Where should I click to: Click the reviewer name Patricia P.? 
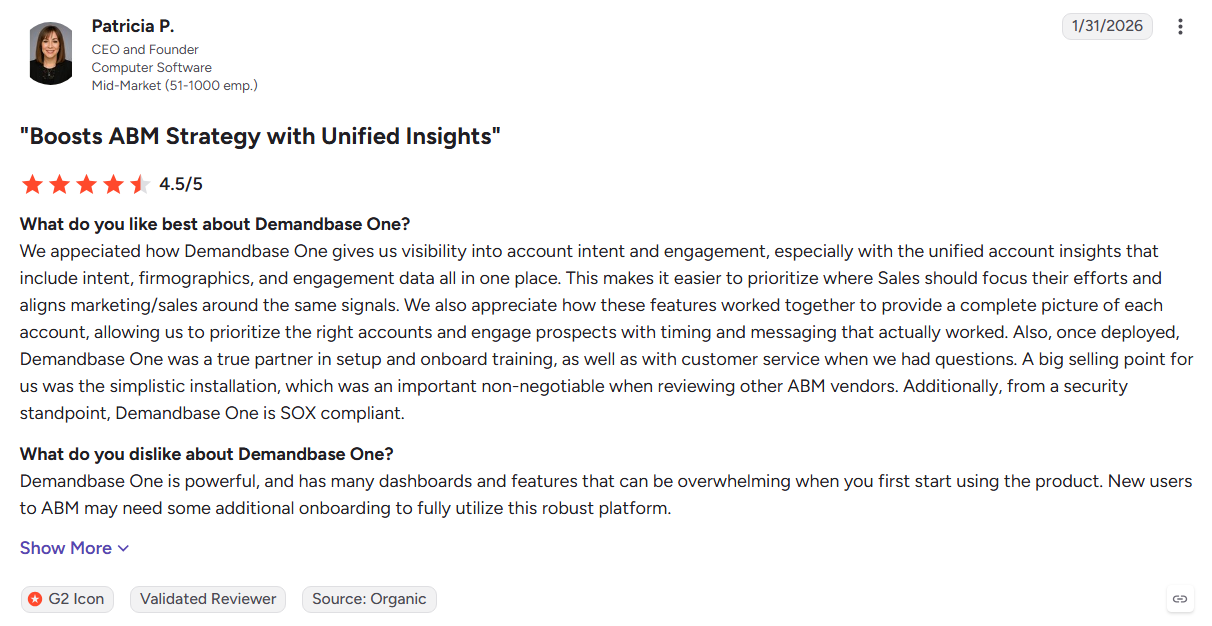click(x=133, y=26)
